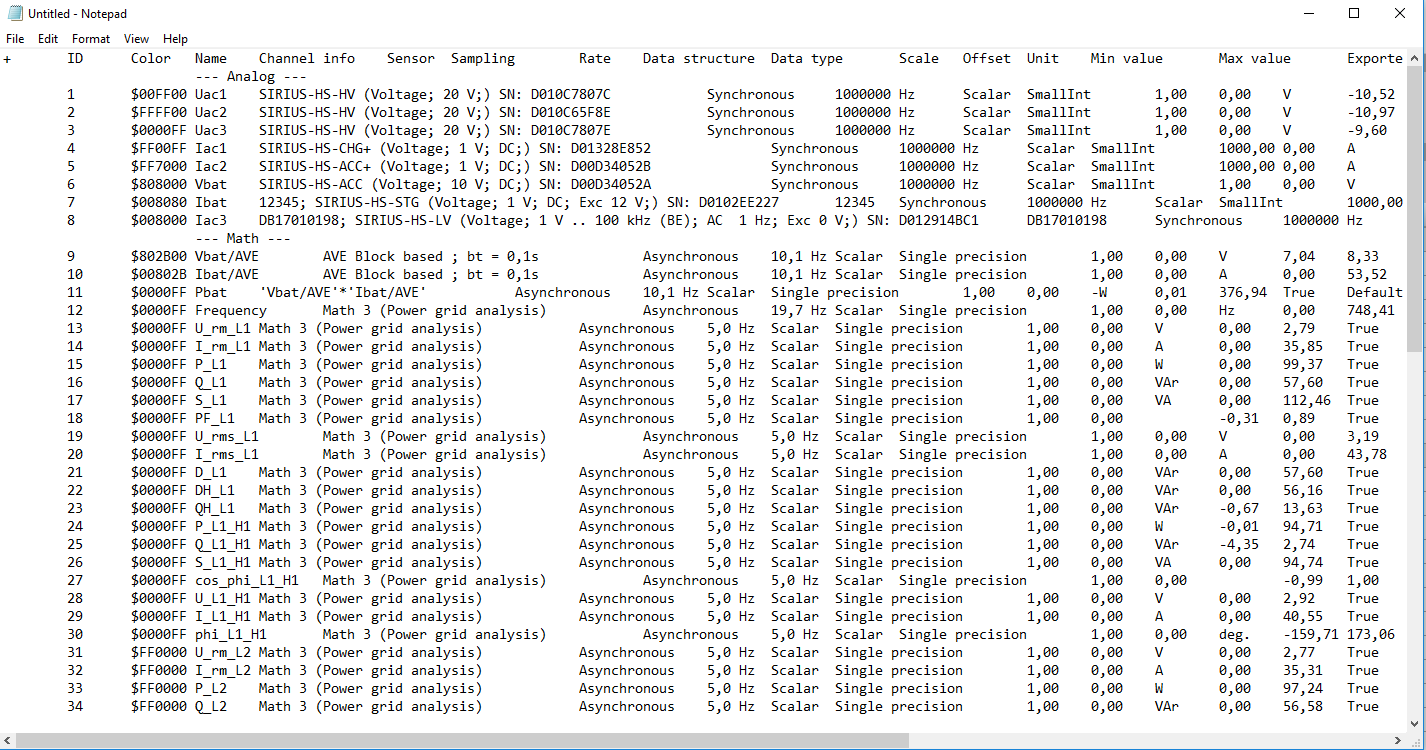Screen dimensions: 1426x750
Task: Minimize the Notepad window
Action: [x=1309, y=14]
